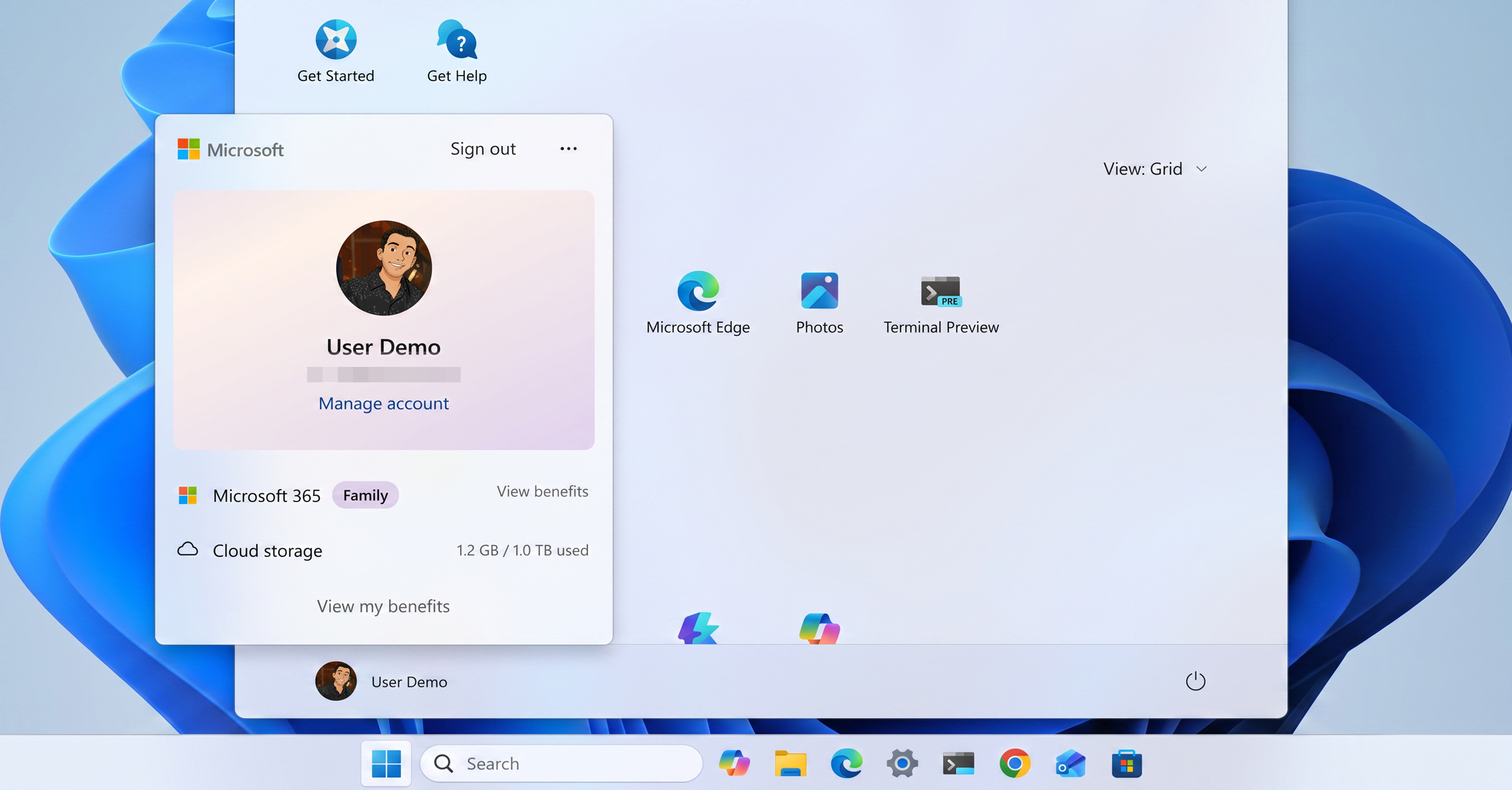Click the Cloud storage label
The height and width of the screenshot is (790, 1512).
point(268,551)
